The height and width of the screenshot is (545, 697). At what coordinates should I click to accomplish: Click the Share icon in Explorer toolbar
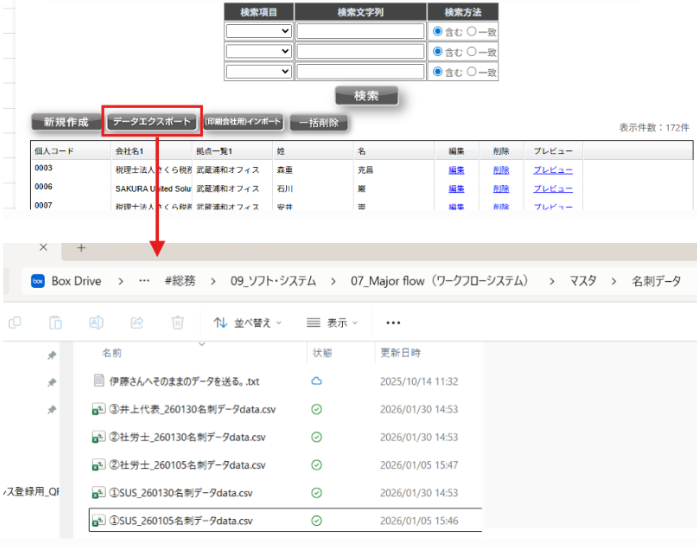(137, 323)
